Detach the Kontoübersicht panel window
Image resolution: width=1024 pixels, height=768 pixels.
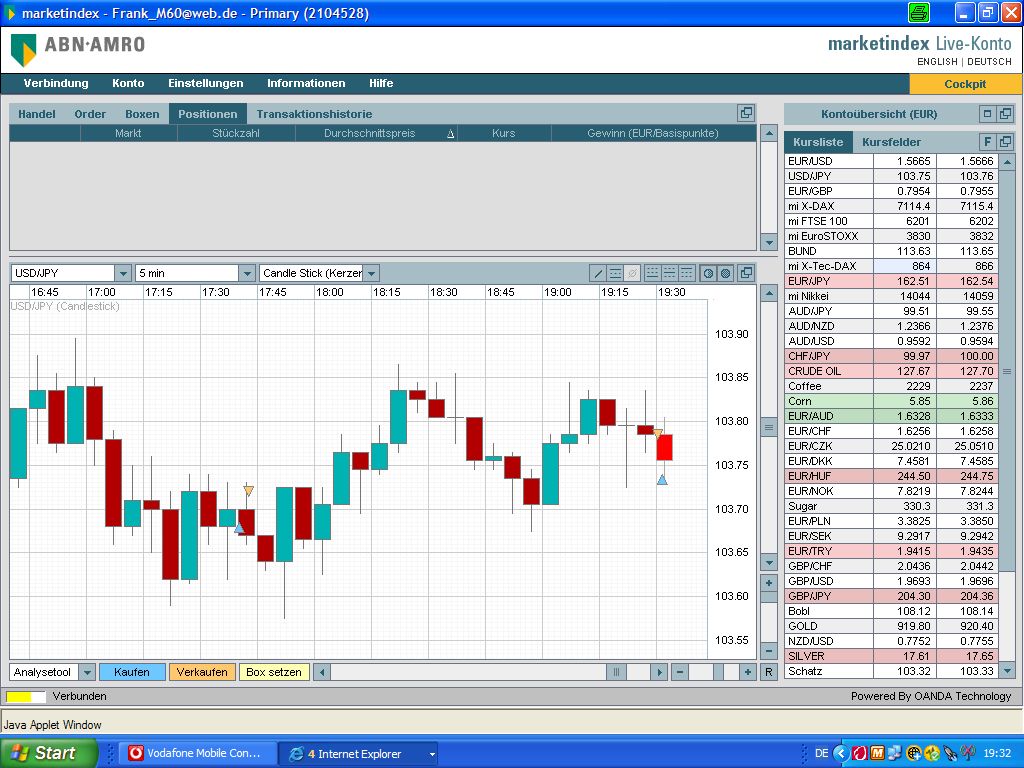point(1005,114)
